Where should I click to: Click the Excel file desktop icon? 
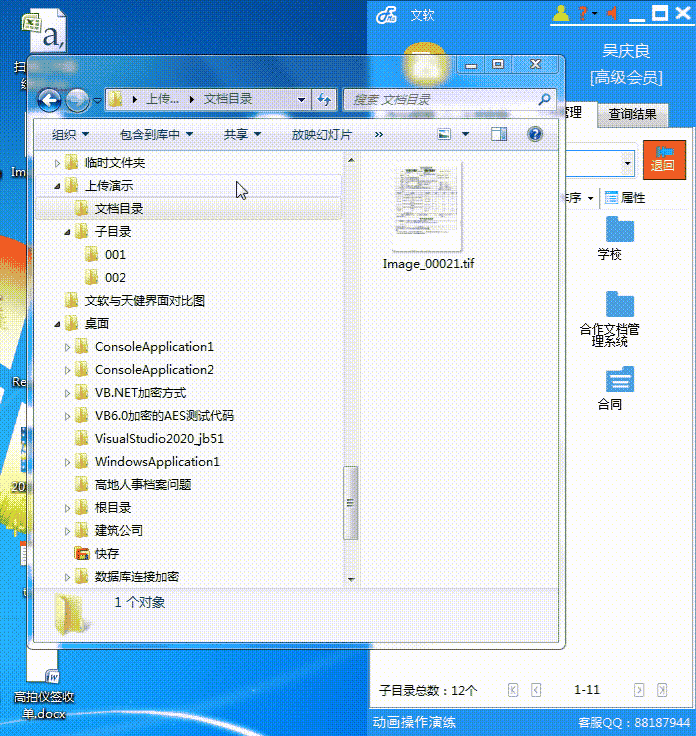(x=45, y=31)
